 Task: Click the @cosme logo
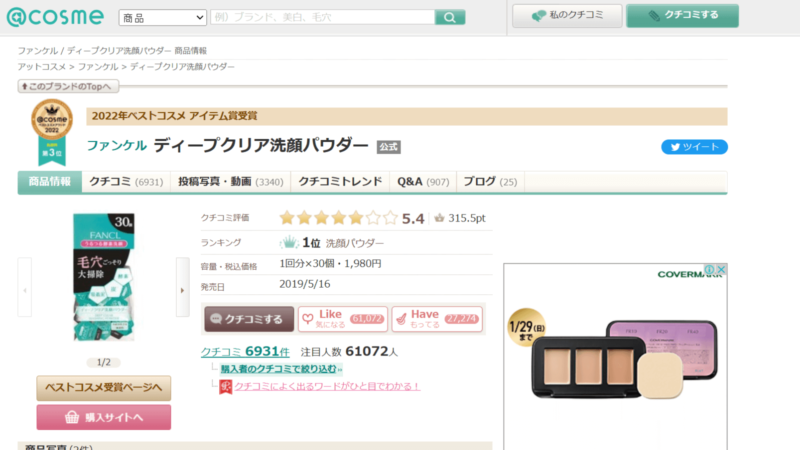click(x=55, y=17)
